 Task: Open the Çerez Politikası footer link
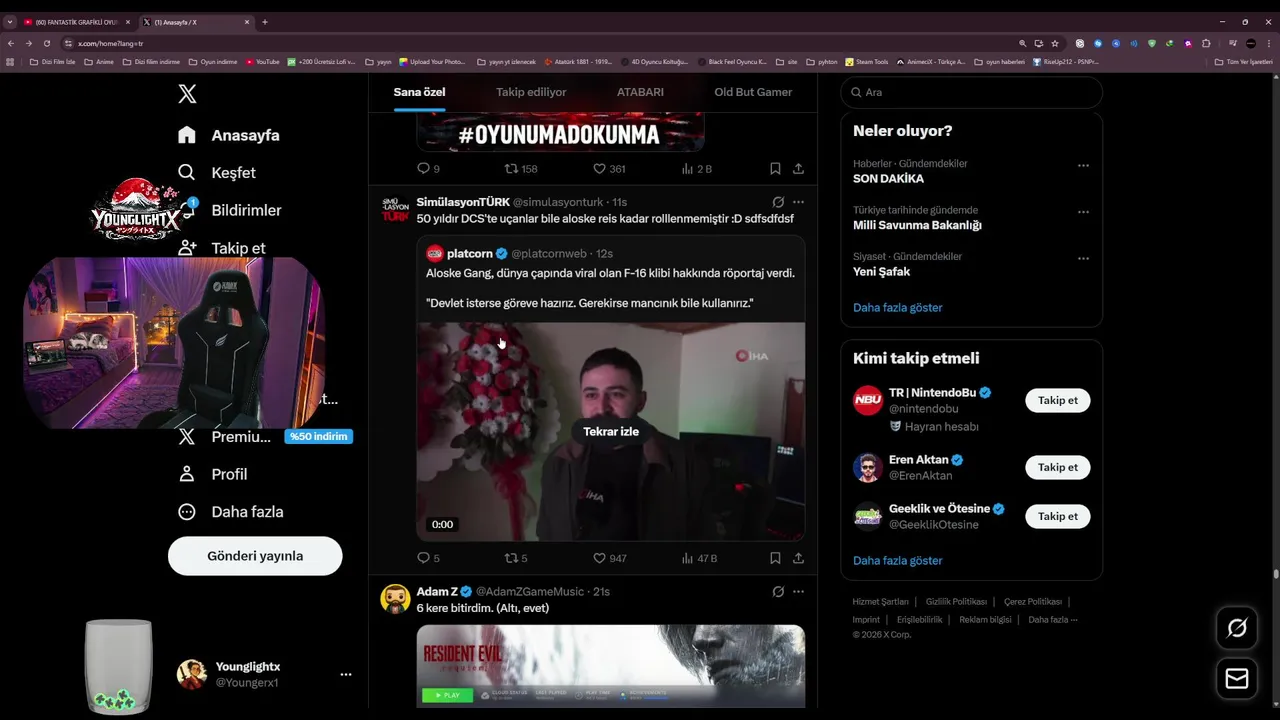tap(1033, 602)
